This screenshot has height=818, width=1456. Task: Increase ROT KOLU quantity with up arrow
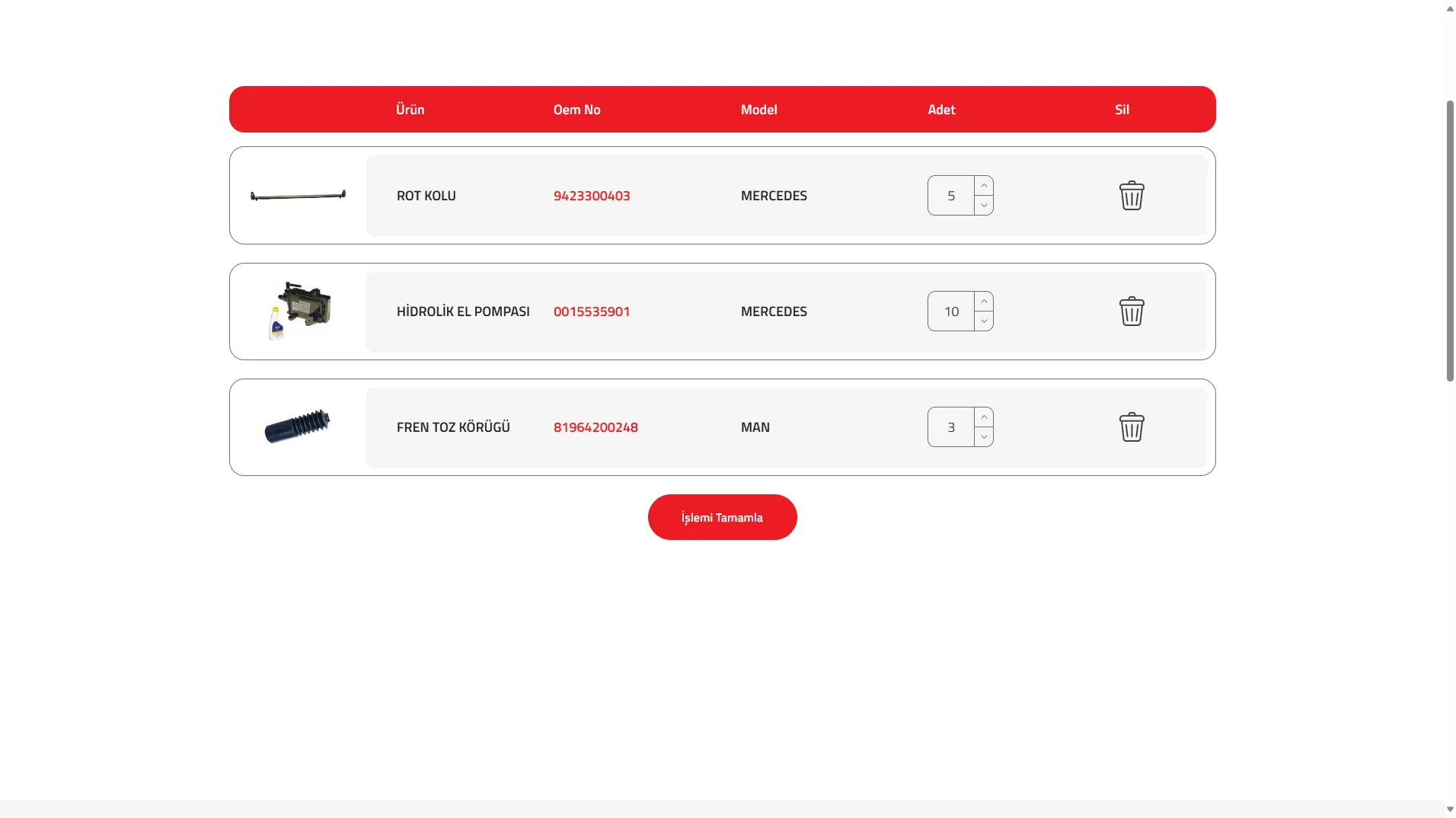(x=984, y=186)
